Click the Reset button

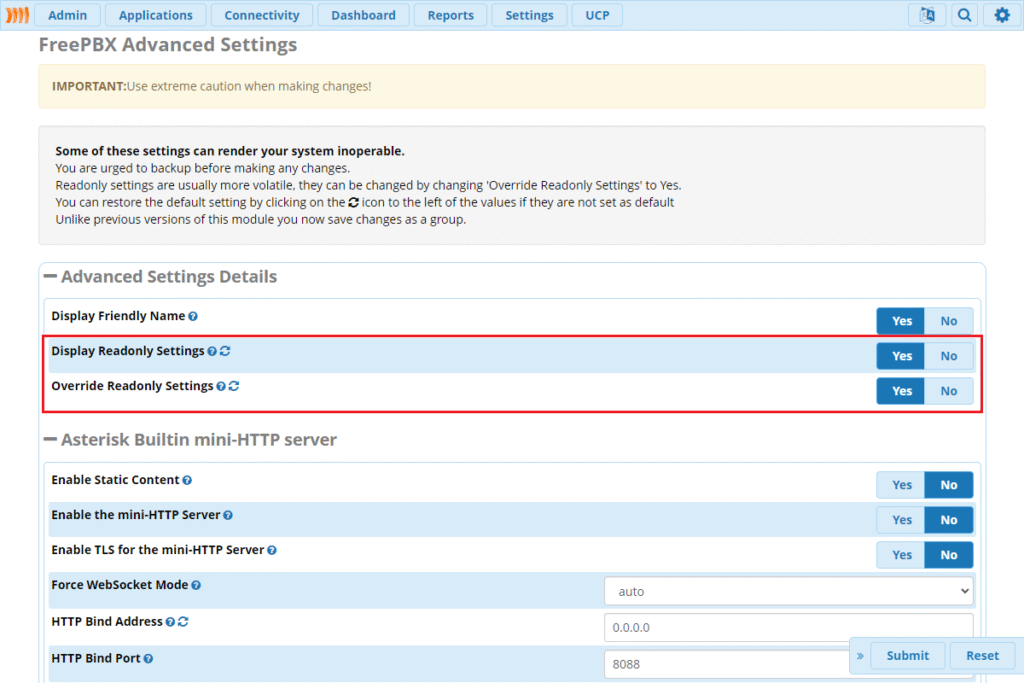(981, 655)
